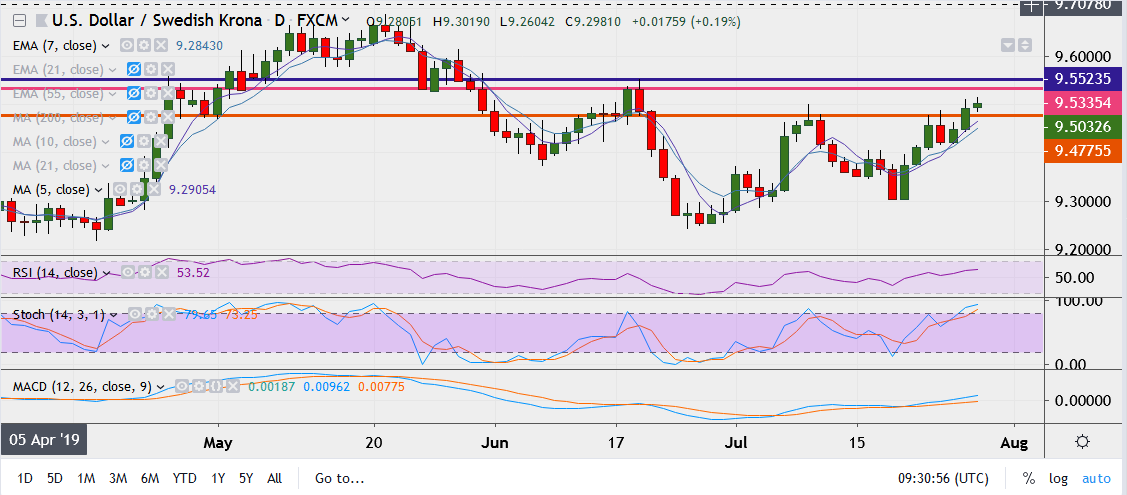
Task: Expand MA (5, close) legend dropdown
Action: pos(100,190)
